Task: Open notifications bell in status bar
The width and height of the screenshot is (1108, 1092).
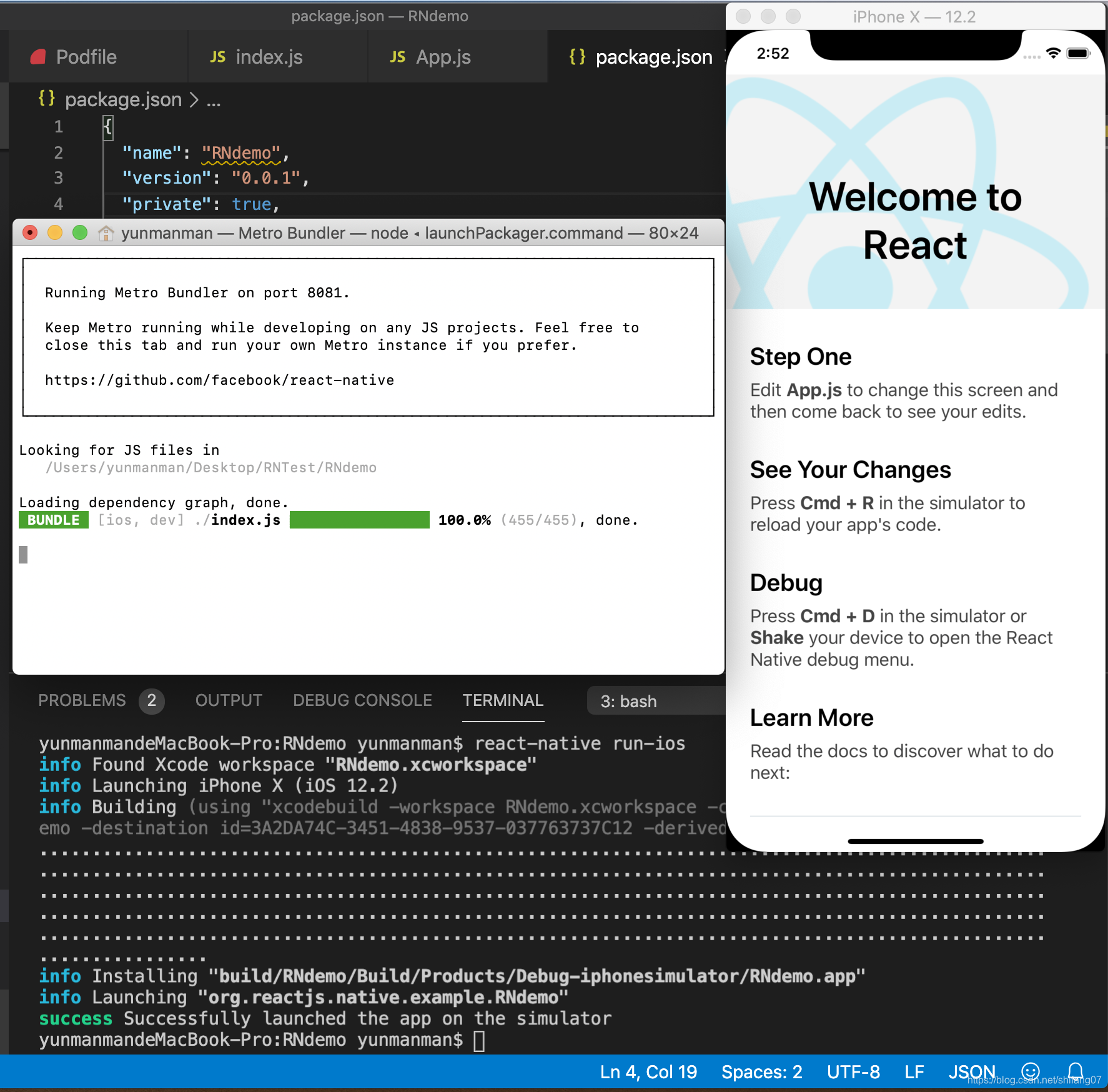Action: click(x=1076, y=1072)
